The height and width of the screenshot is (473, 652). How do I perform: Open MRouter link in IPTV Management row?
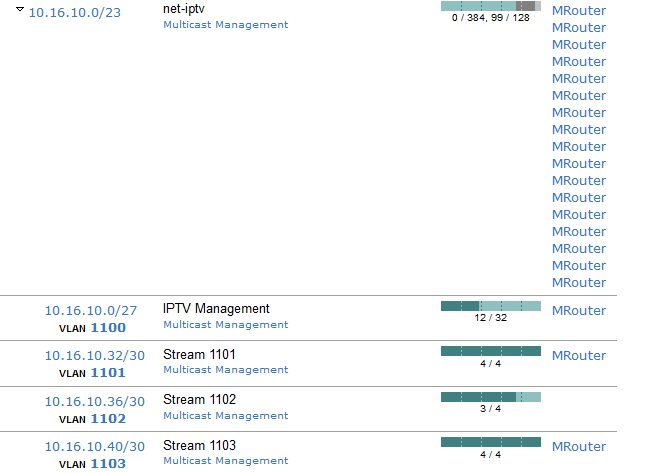579,310
